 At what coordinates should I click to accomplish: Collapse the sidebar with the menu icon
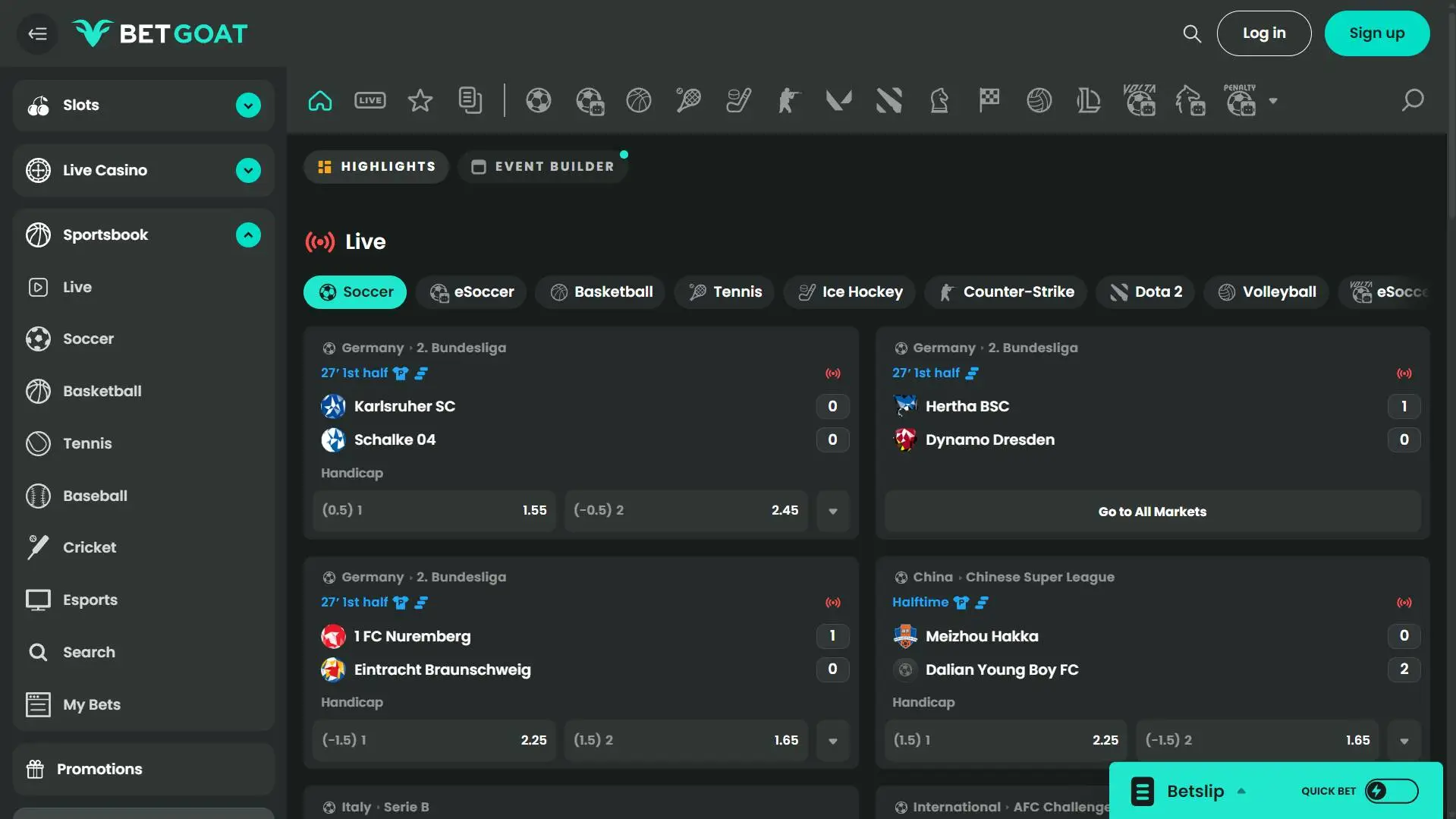tap(37, 33)
